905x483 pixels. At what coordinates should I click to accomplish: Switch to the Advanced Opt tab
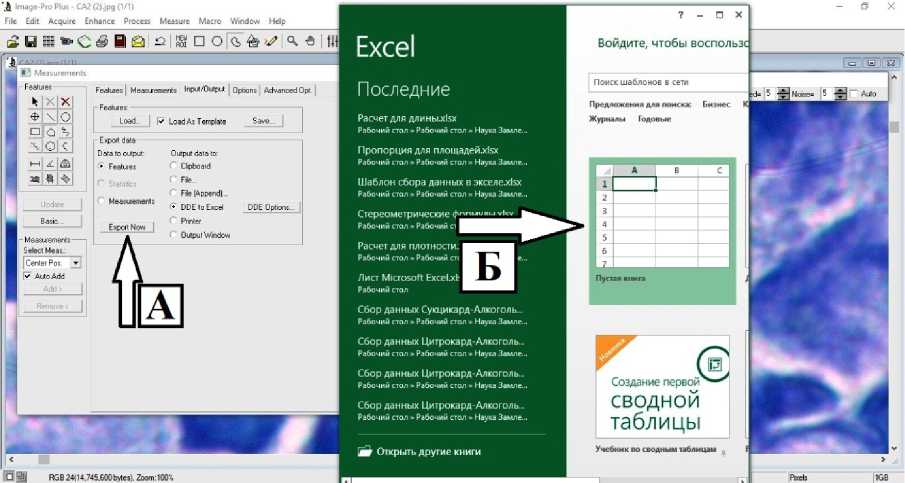coord(287,90)
